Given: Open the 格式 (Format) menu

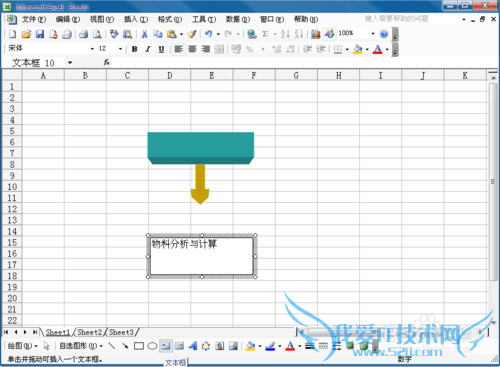Looking at the screenshot, I should pos(170,19).
